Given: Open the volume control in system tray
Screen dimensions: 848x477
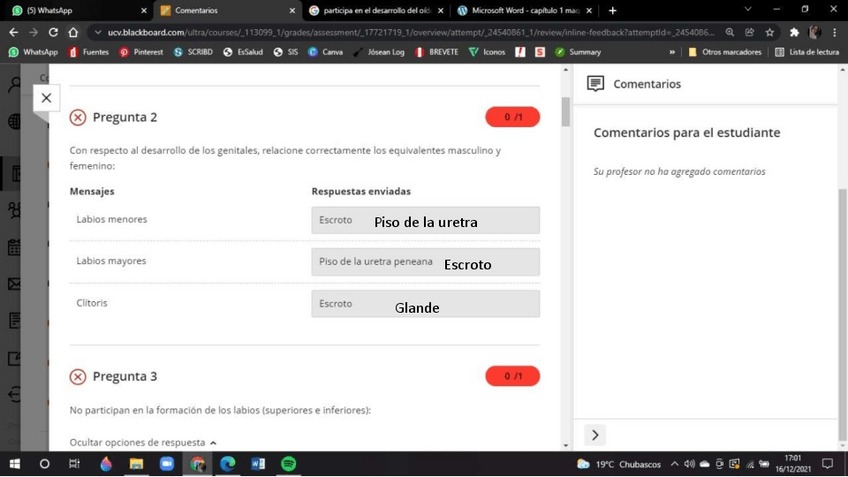Looking at the screenshot, I should pos(689,464).
